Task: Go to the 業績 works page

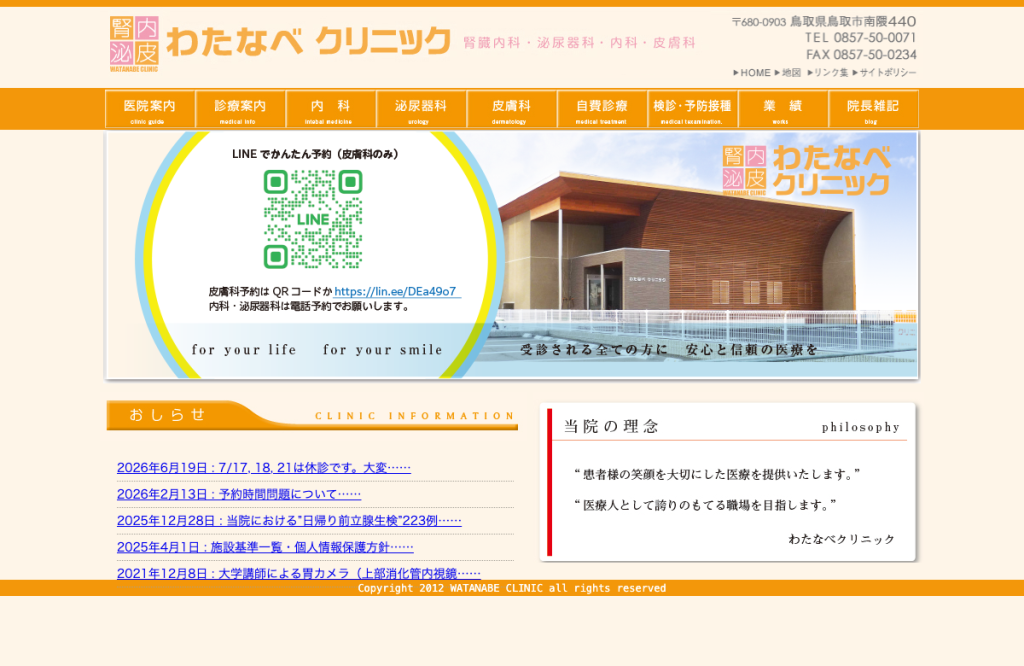Action: pyautogui.click(x=783, y=109)
